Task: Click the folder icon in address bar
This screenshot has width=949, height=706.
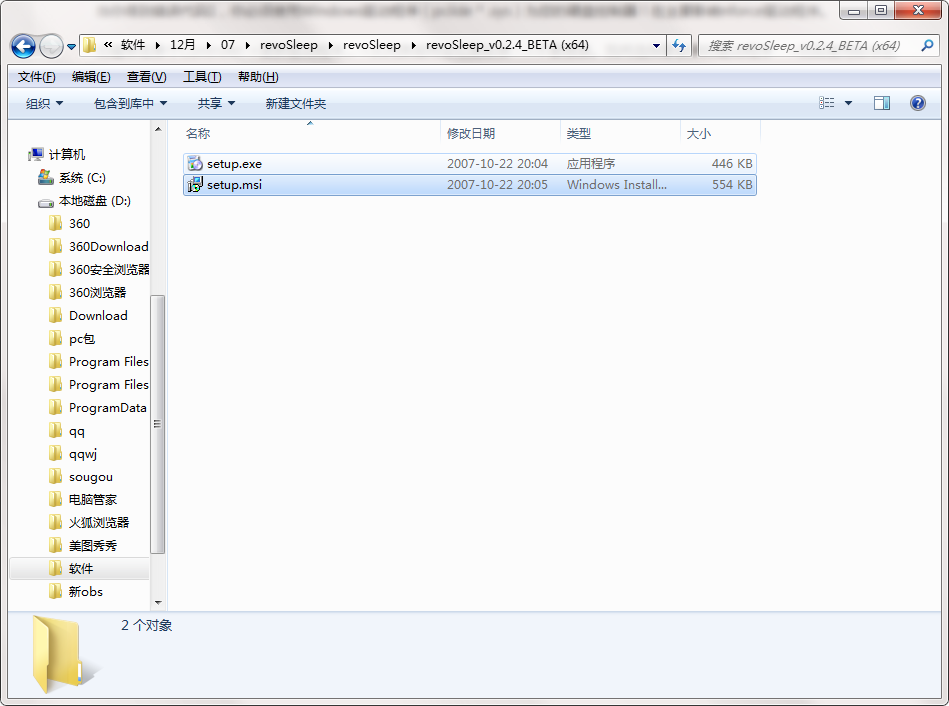Action: [90, 45]
